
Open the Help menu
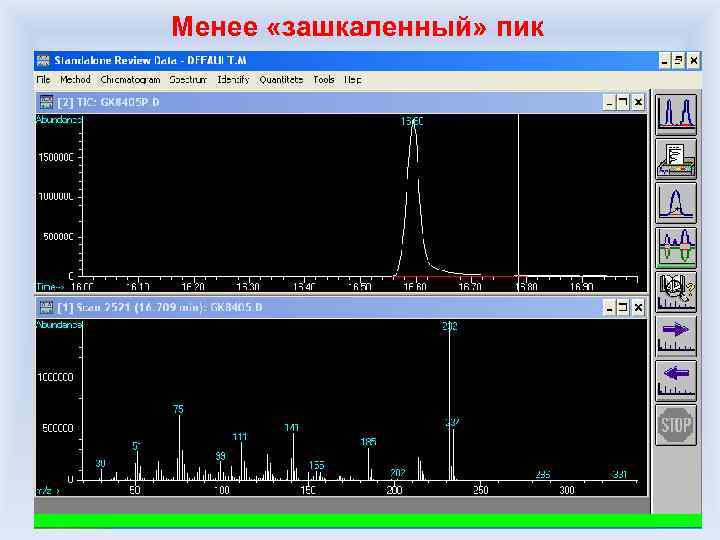pos(352,79)
